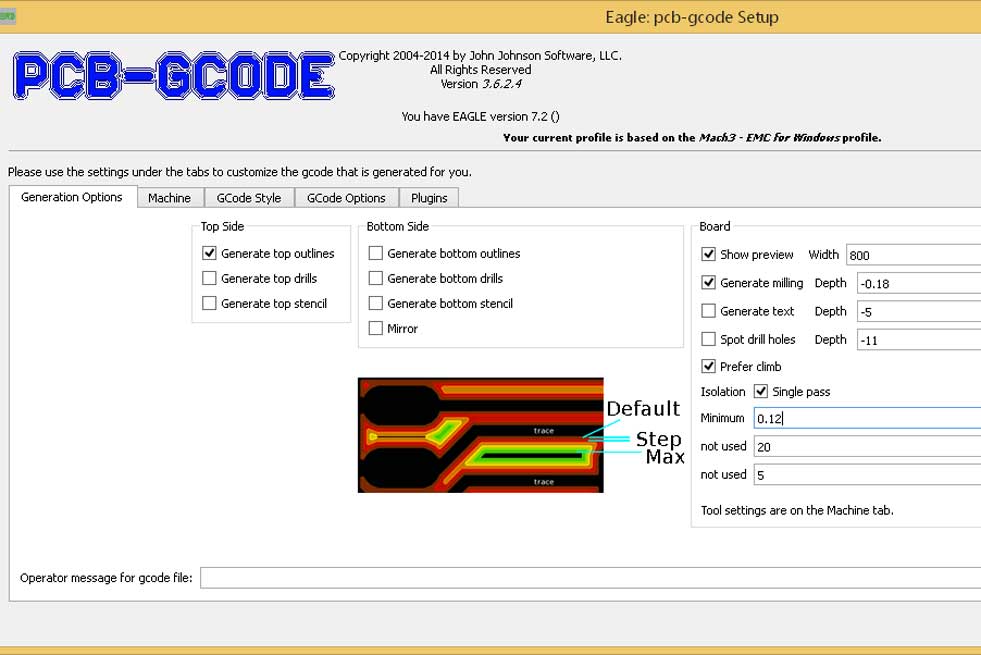Click the 'Width' label next to Show preview
The height and width of the screenshot is (655, 981).
823,255
